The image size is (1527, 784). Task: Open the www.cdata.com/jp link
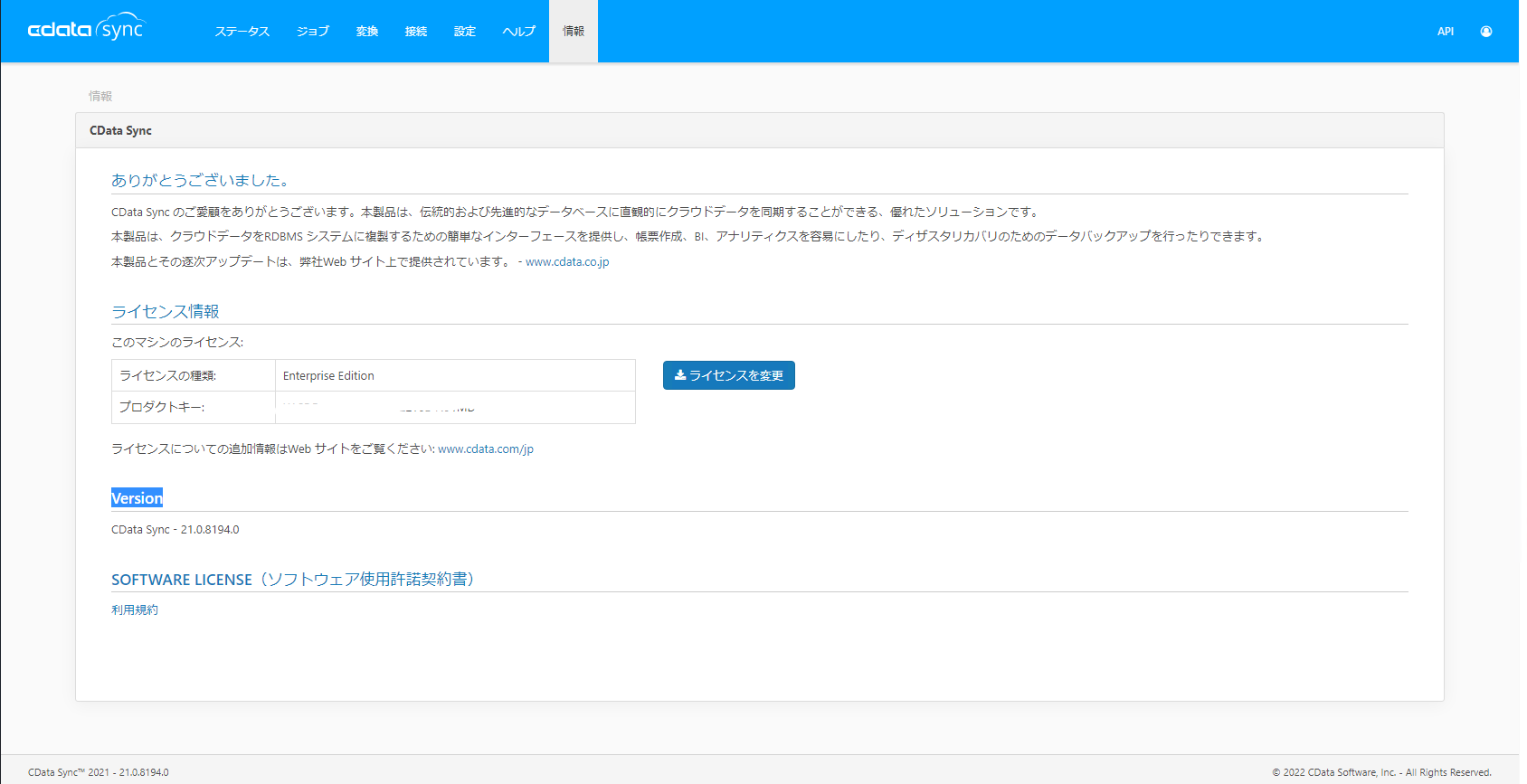tap(486, 449)
